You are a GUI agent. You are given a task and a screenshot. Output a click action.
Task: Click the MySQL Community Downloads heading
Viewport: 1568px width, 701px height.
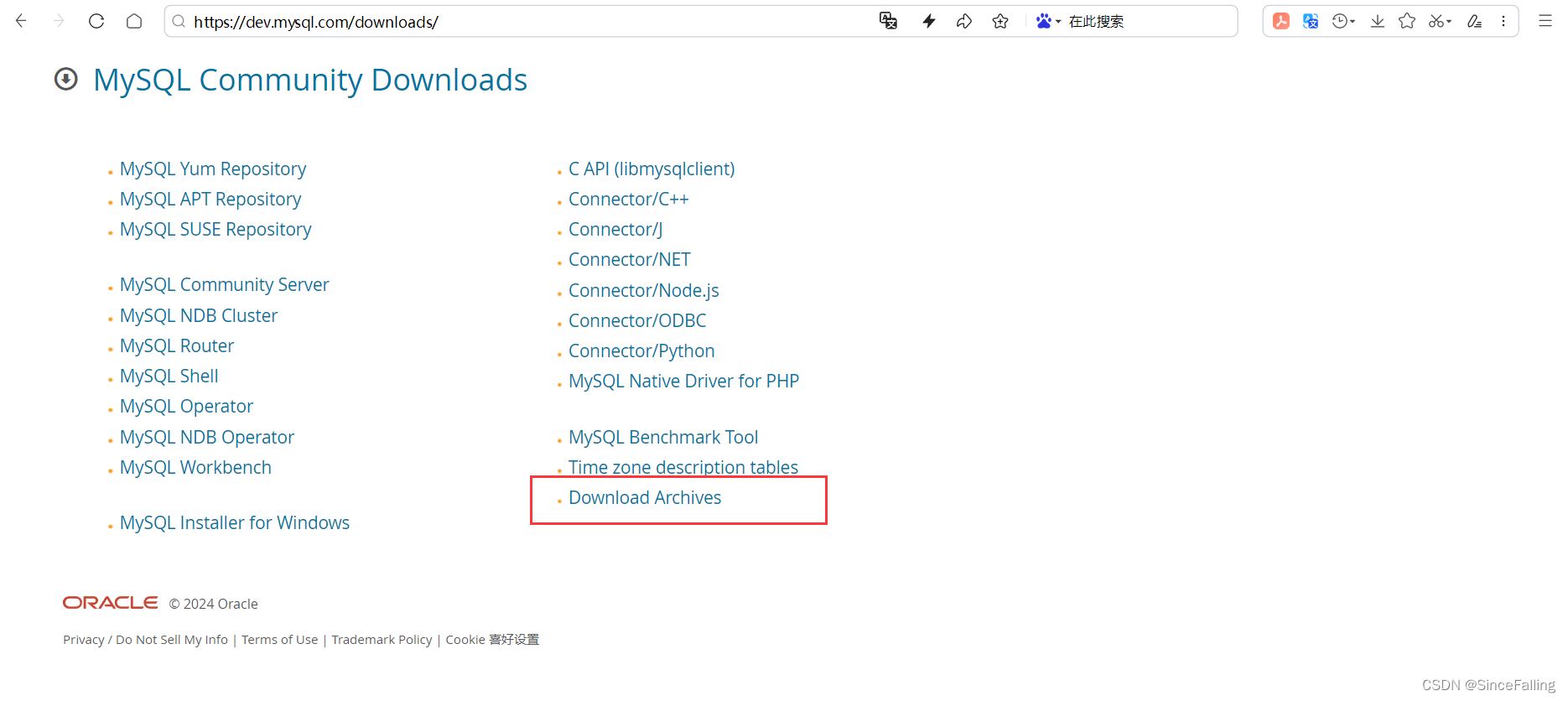pyautogui.click(x=310, y=80)
